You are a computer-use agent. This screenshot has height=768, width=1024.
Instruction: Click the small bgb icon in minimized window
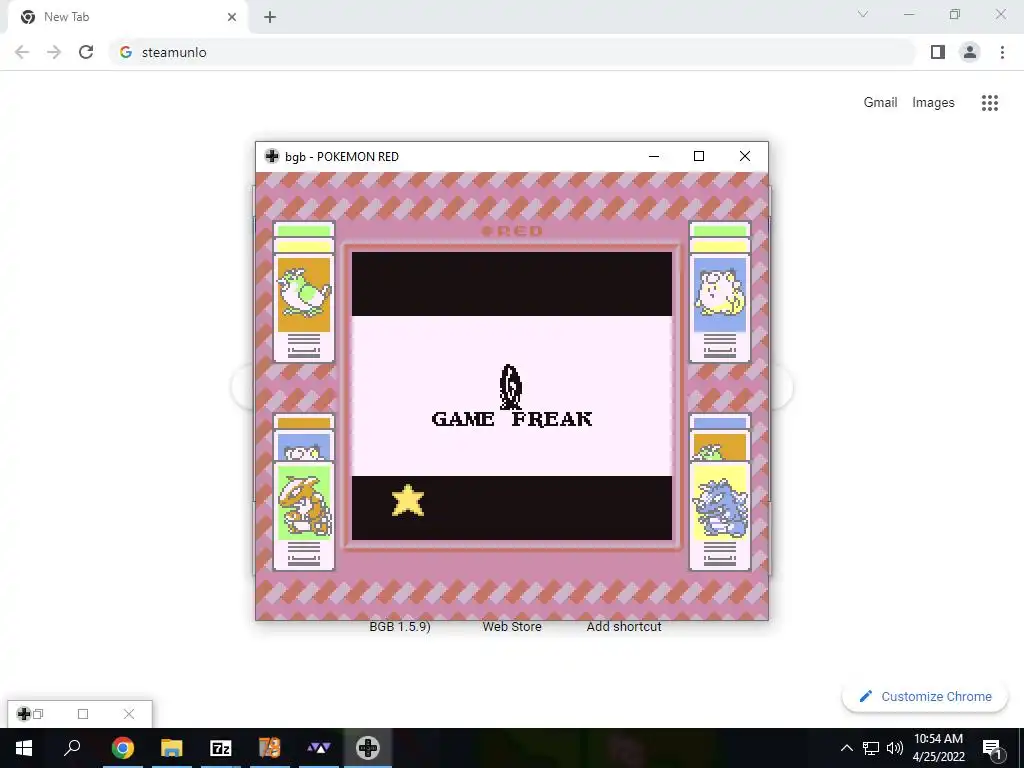[24, 714]
